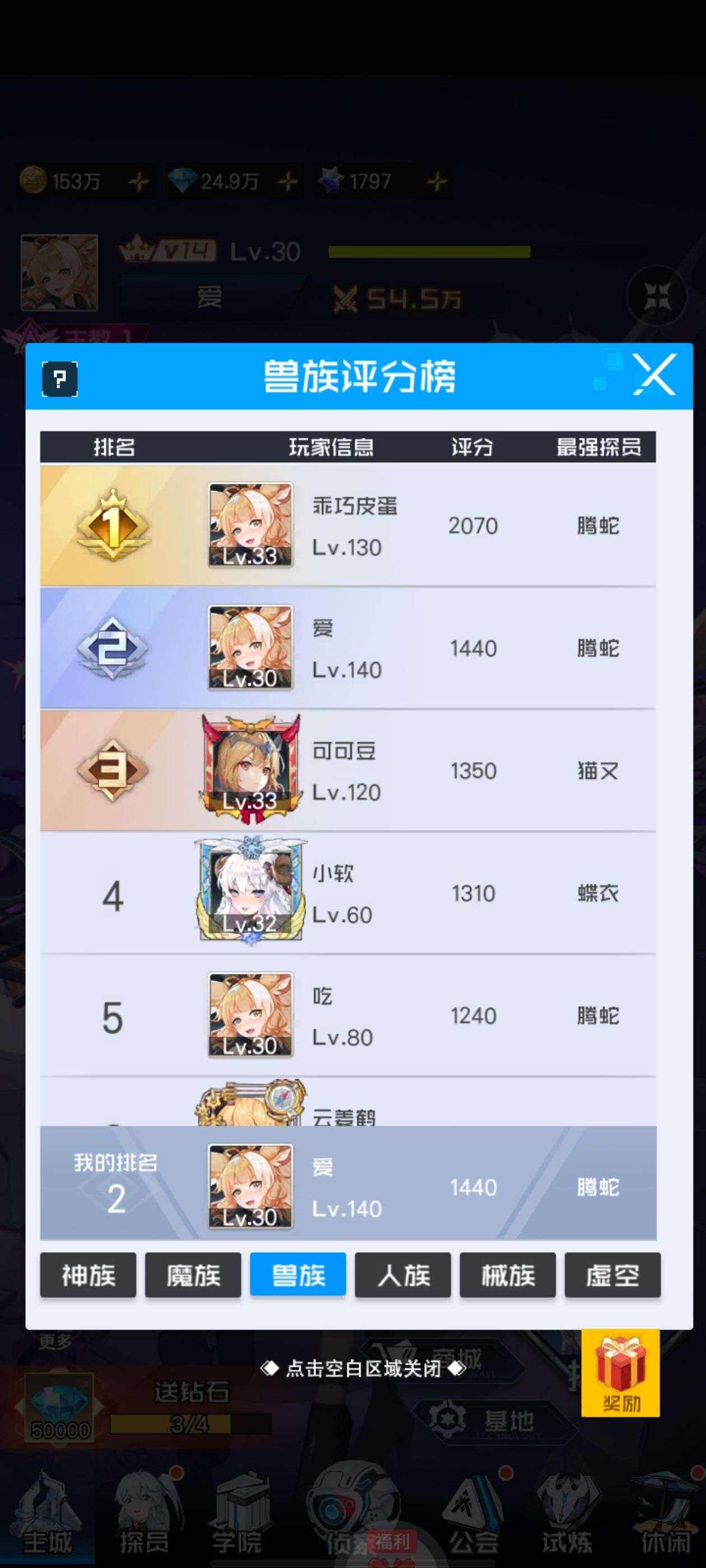
Task: View player 小软 winged-frame avatar
Action: tap(250, 892)
